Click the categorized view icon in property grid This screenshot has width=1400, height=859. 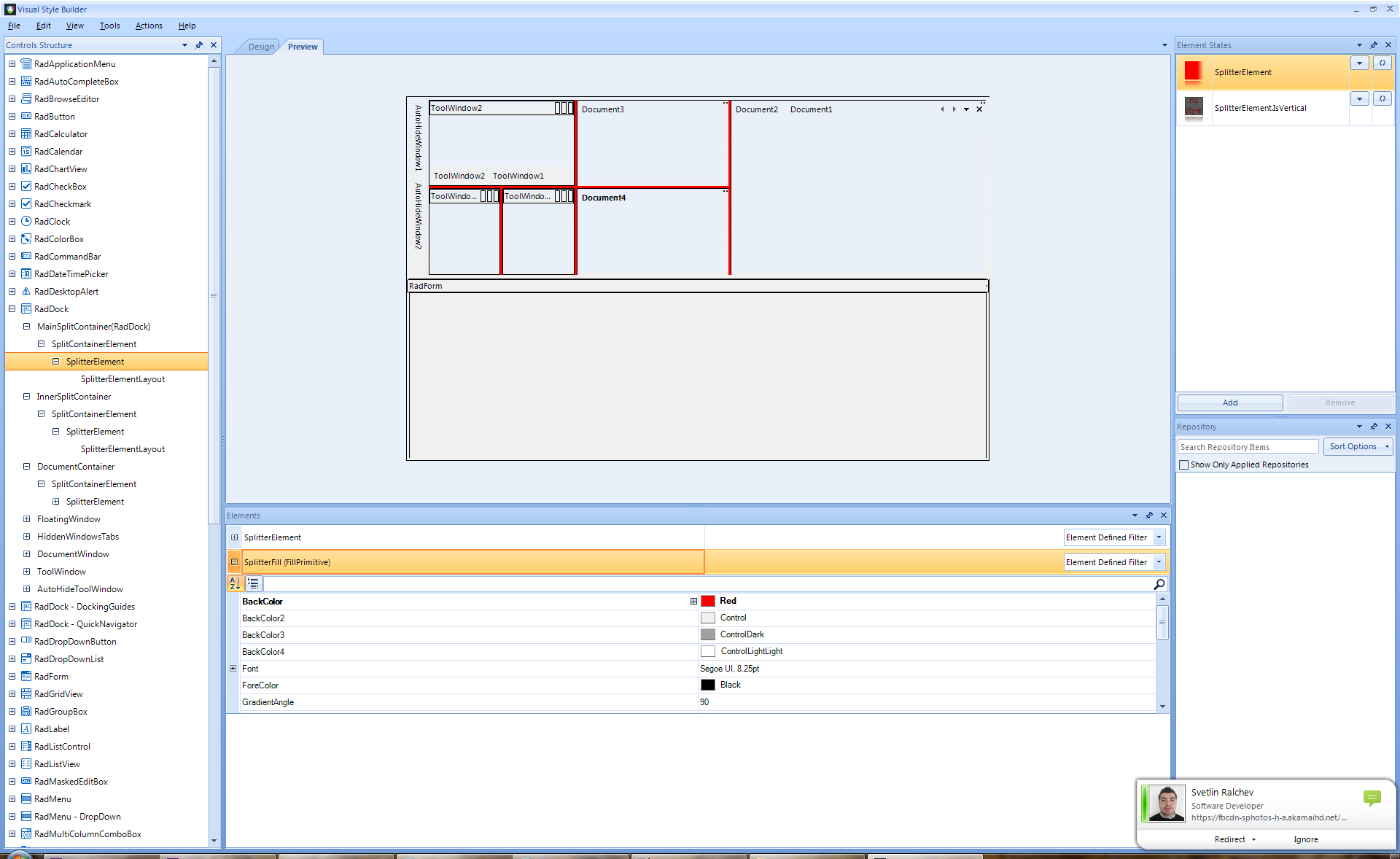(253, 584)
